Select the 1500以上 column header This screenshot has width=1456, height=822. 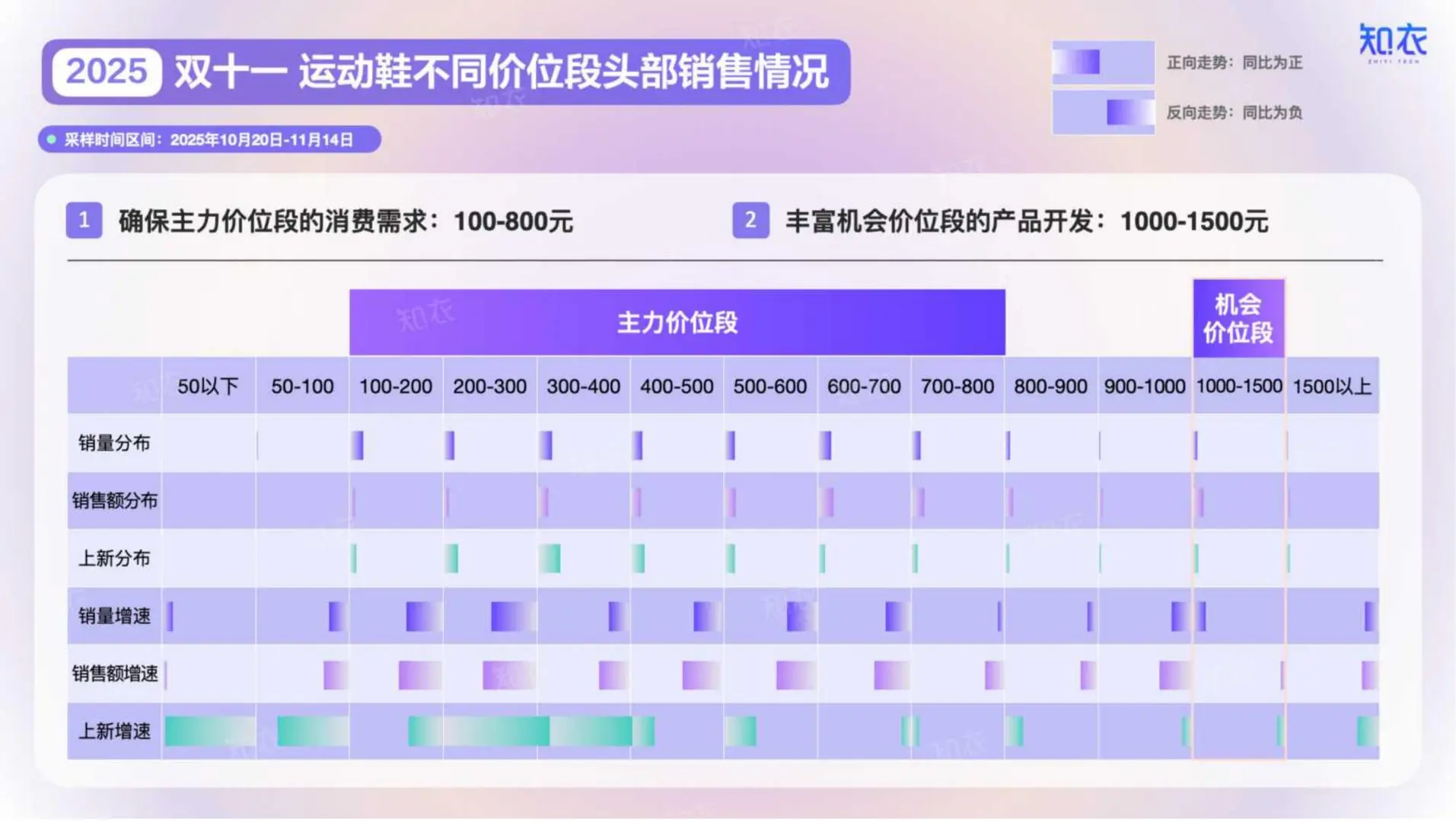(1332, 387)
